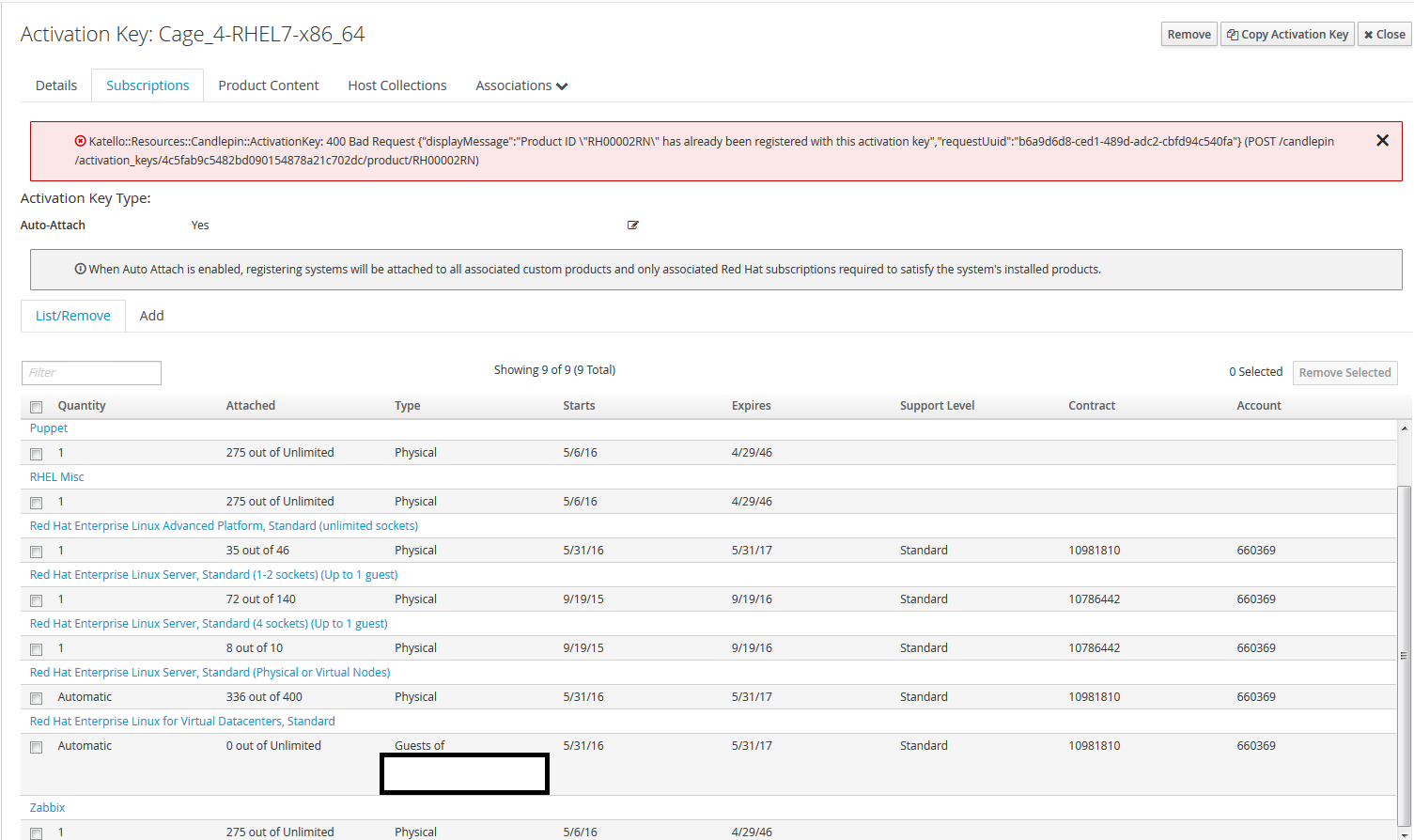Check the Zabbix subscription row checkbox
This screenshot has width=1414, height=840.
[x=37, y=833]
